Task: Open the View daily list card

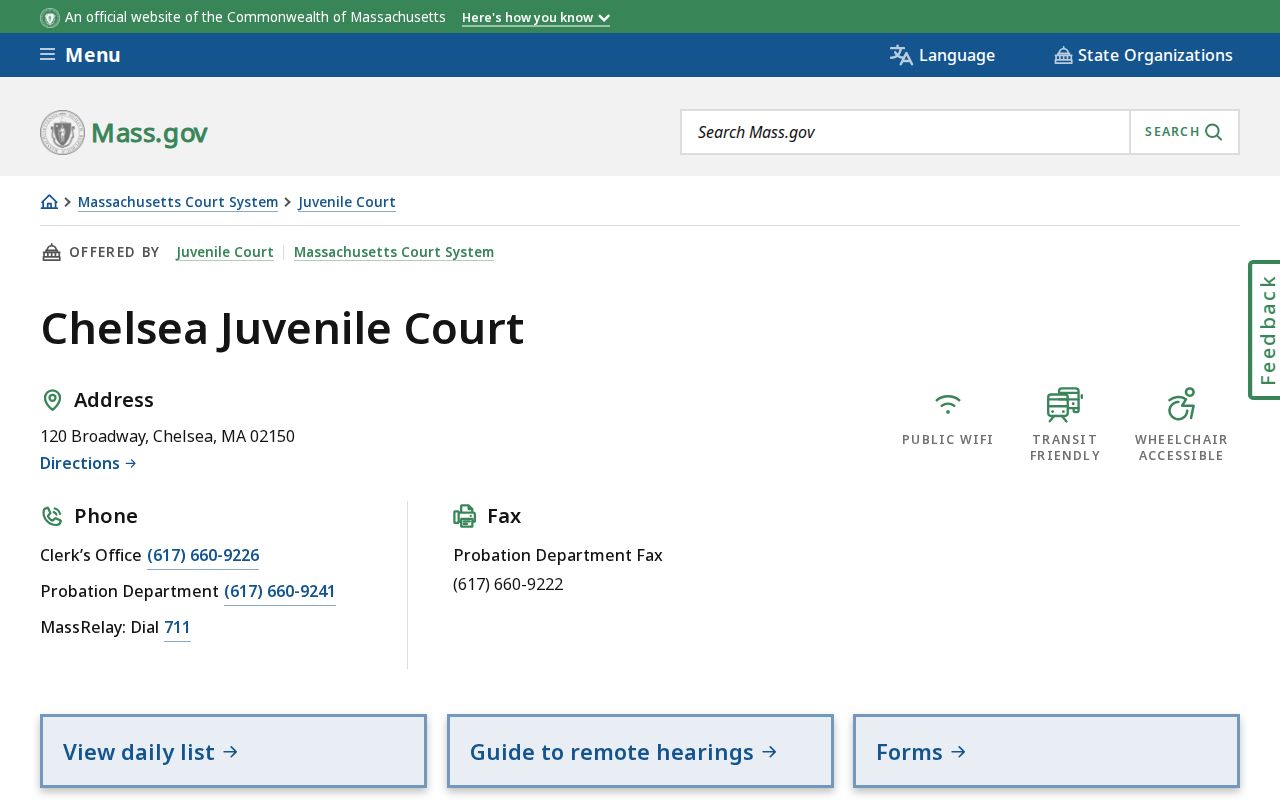Action: (233, 751)
